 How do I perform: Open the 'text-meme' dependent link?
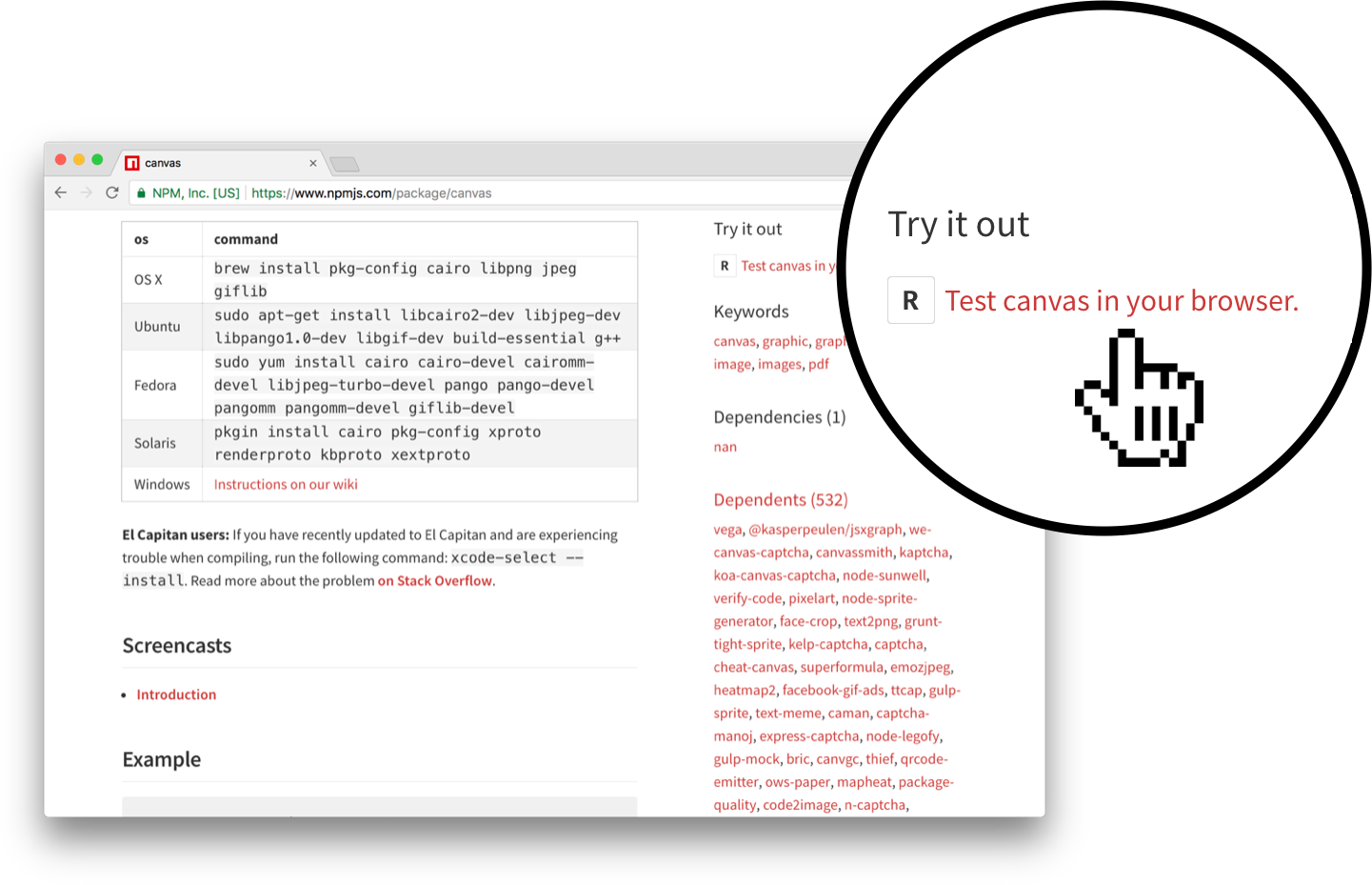[x=788, y=713]
